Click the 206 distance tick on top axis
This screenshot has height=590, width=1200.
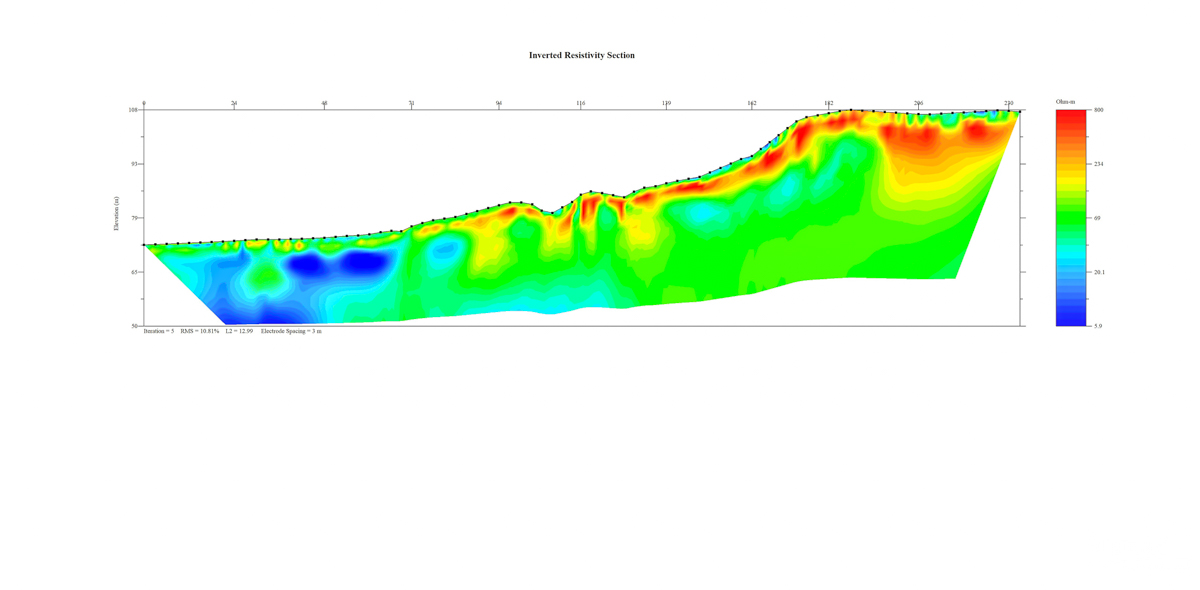[918, 103]
